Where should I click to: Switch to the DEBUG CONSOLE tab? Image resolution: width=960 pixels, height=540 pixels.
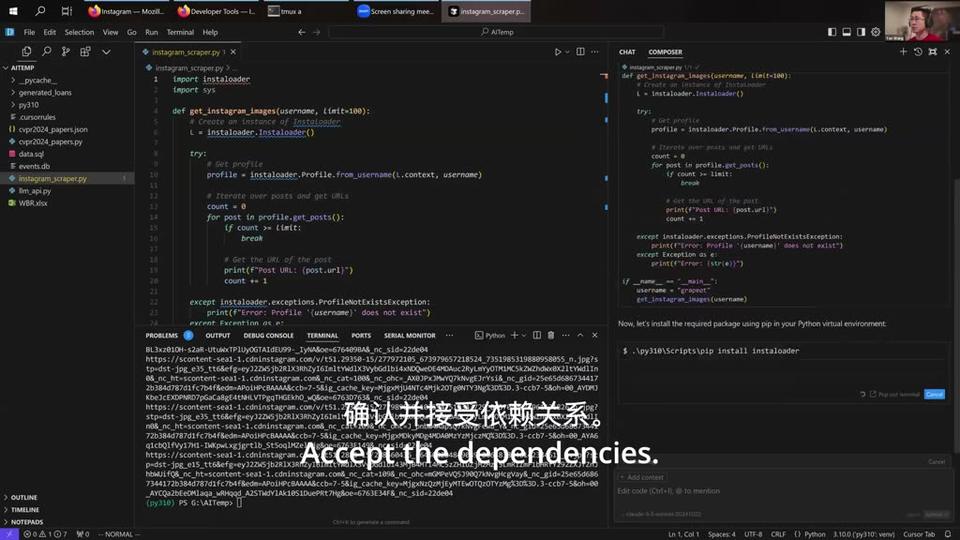point(268,336)
